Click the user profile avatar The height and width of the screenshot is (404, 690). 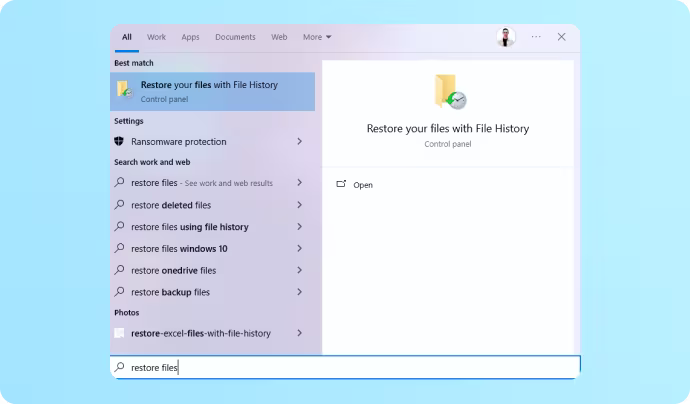click(506, 37)
